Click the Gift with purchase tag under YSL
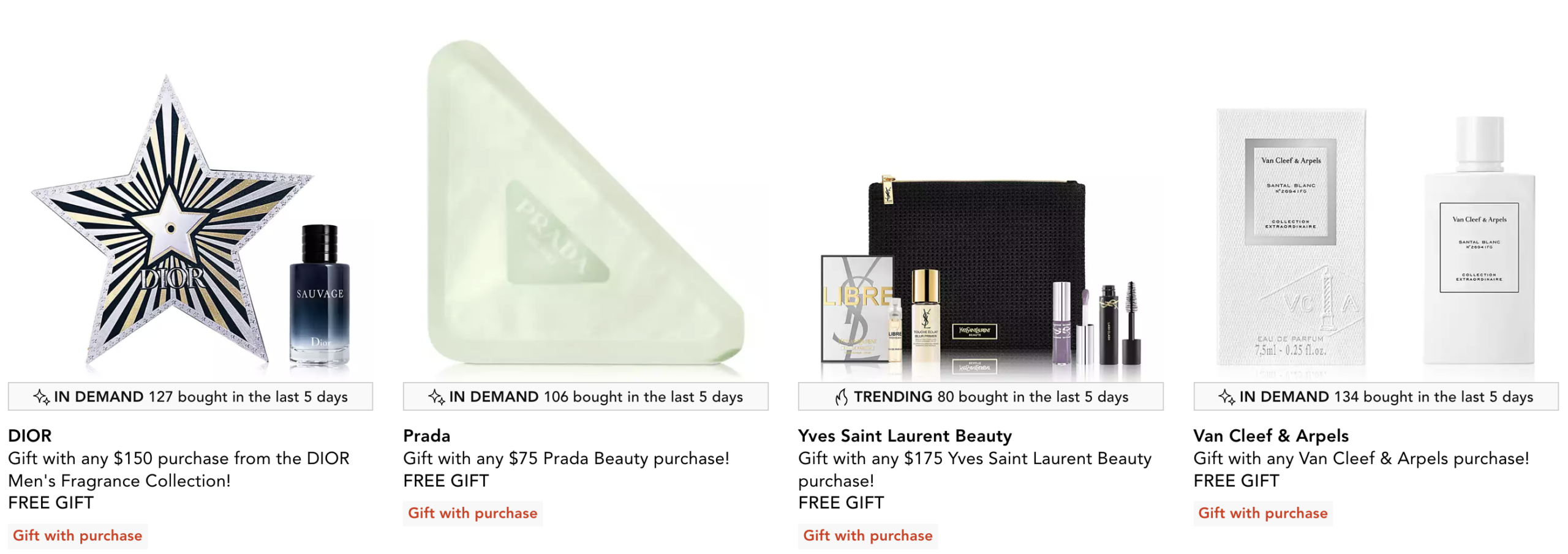 [867, 536]
